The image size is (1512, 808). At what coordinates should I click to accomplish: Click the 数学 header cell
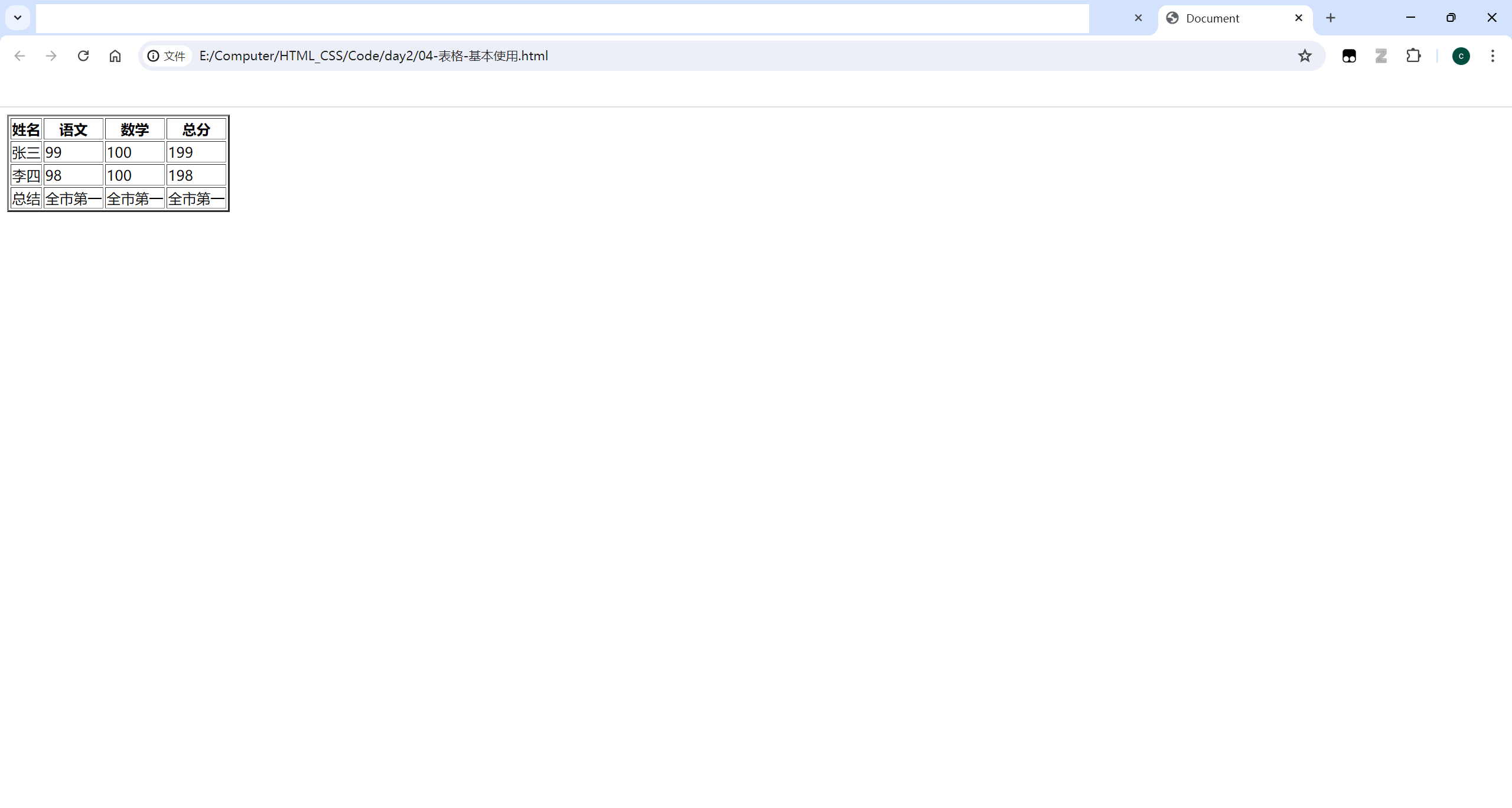(x=135, y=129)
